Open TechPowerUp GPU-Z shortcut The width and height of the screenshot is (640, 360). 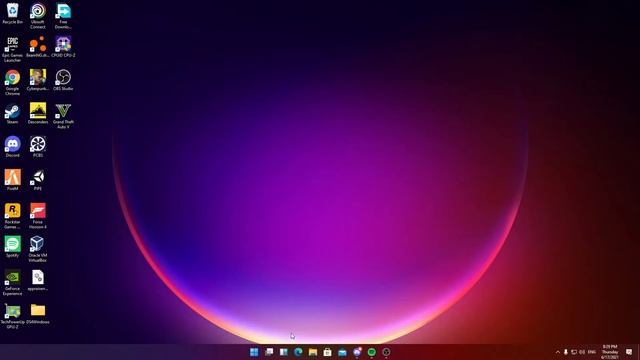13,316
